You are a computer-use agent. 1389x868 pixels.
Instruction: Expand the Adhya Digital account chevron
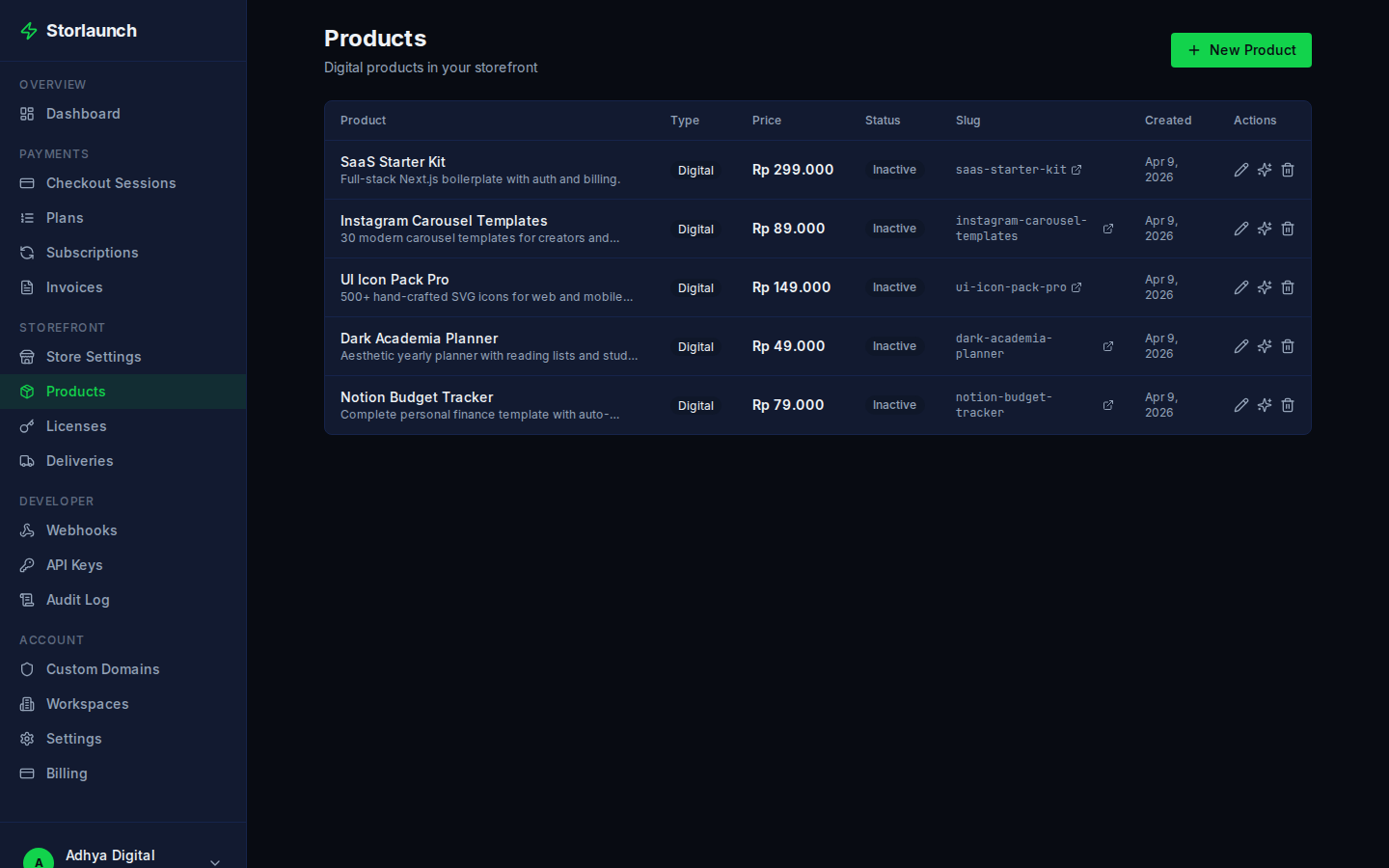coord(214,861)
